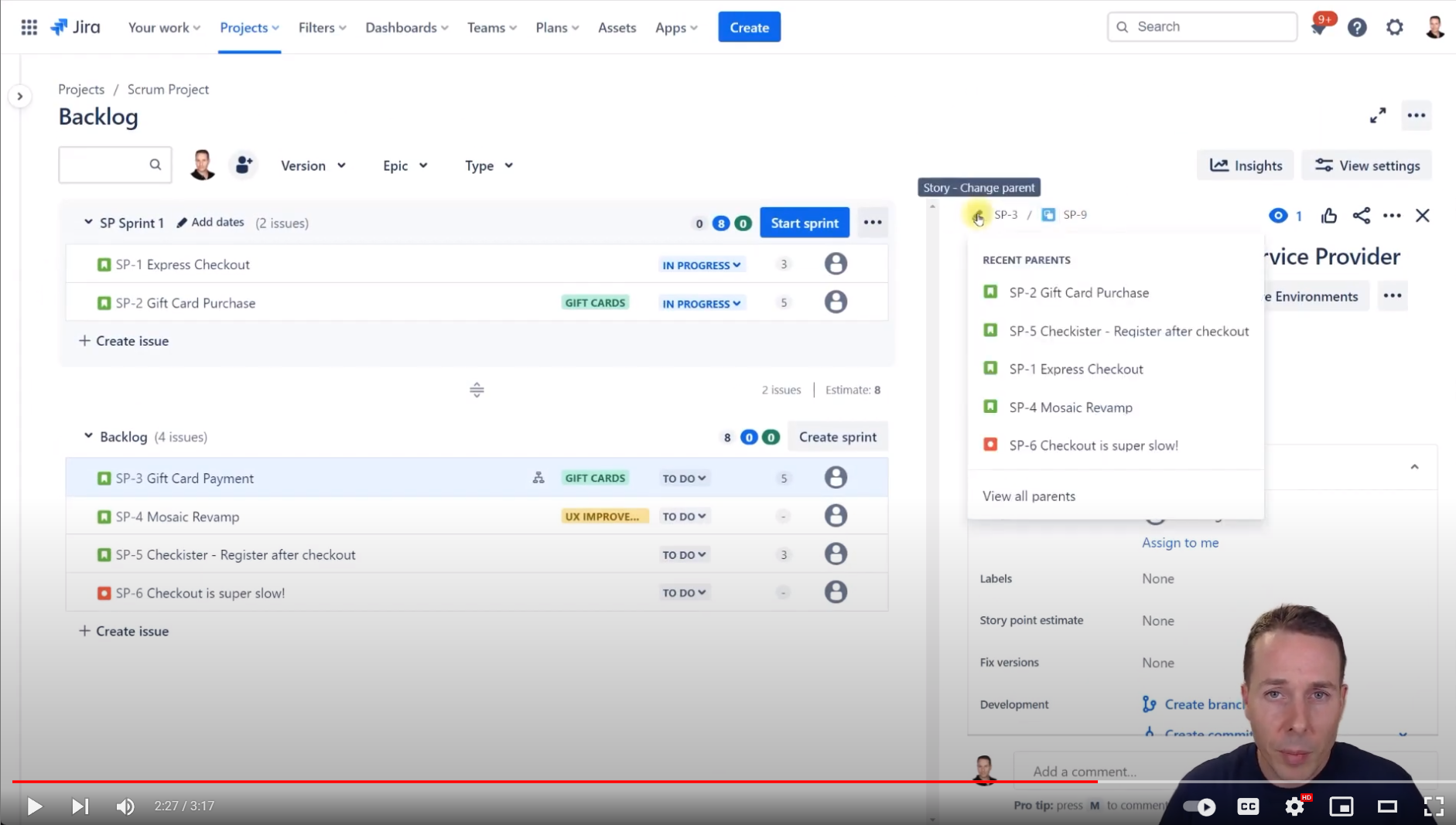
Task: Open Insights button
Action: tap(1245, 165)
